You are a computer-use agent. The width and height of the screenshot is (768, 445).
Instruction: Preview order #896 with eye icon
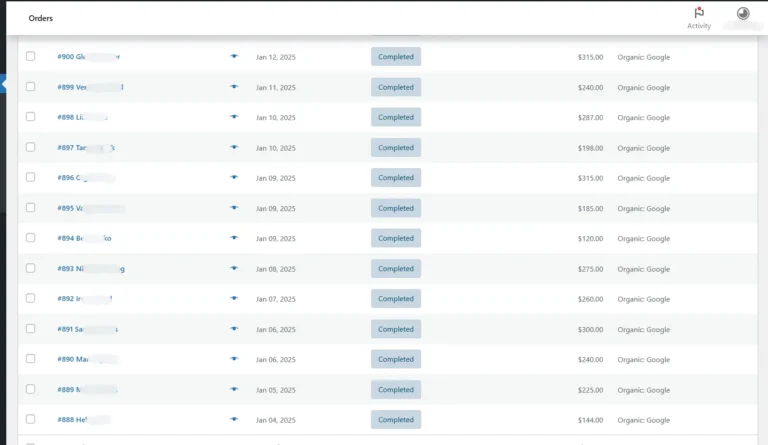click(234, 178)
